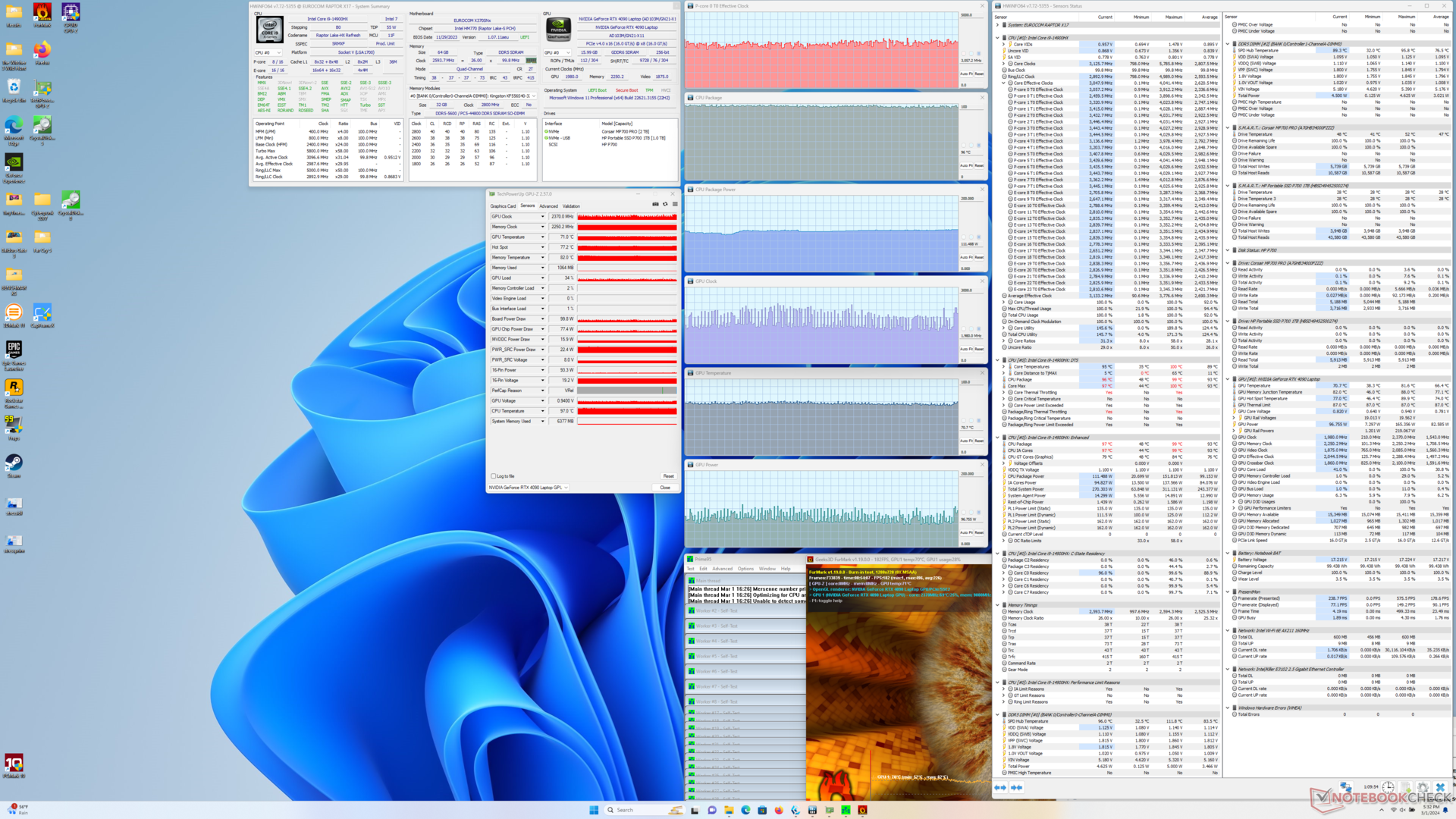Click Auto Fit on GPU Temperature graph
1456x819 pixels.
pos(966,441)
